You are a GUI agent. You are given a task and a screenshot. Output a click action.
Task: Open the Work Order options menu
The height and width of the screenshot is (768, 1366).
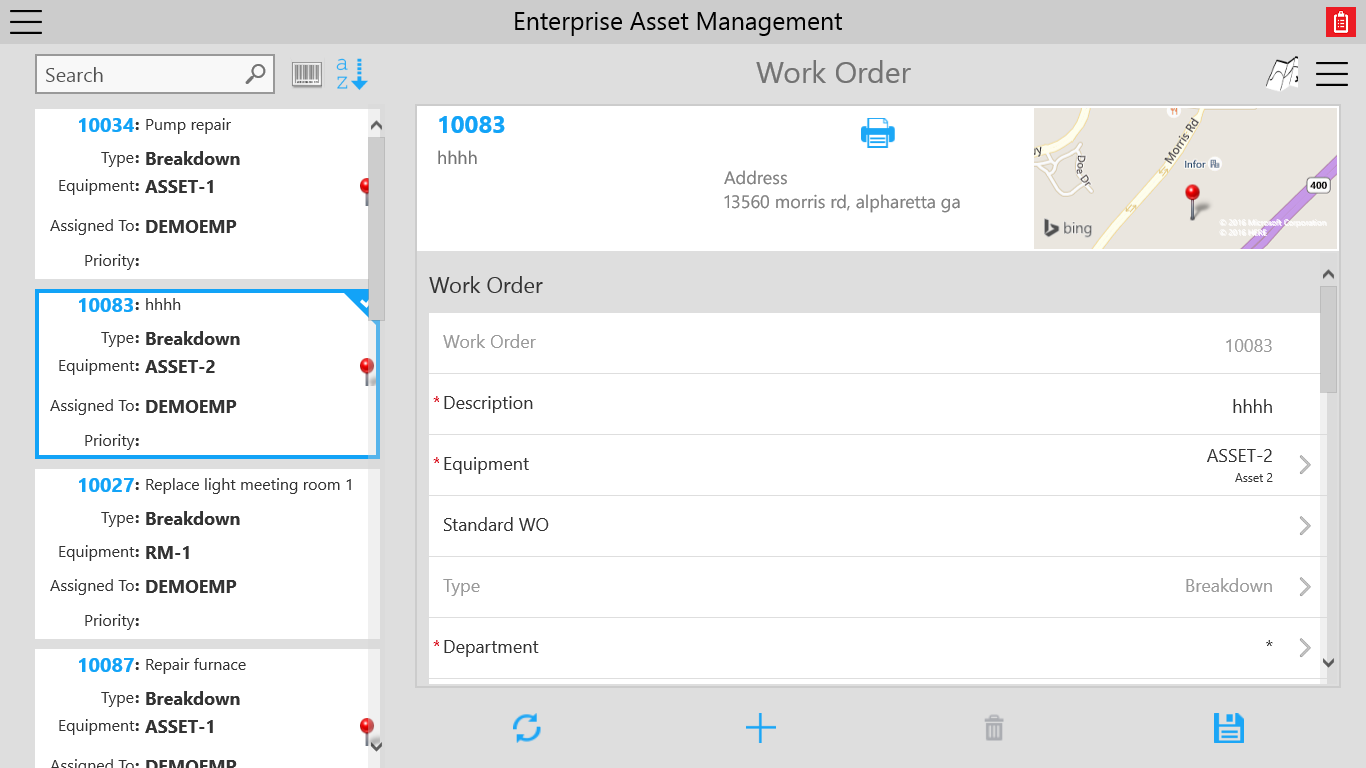click(1332, 74)
